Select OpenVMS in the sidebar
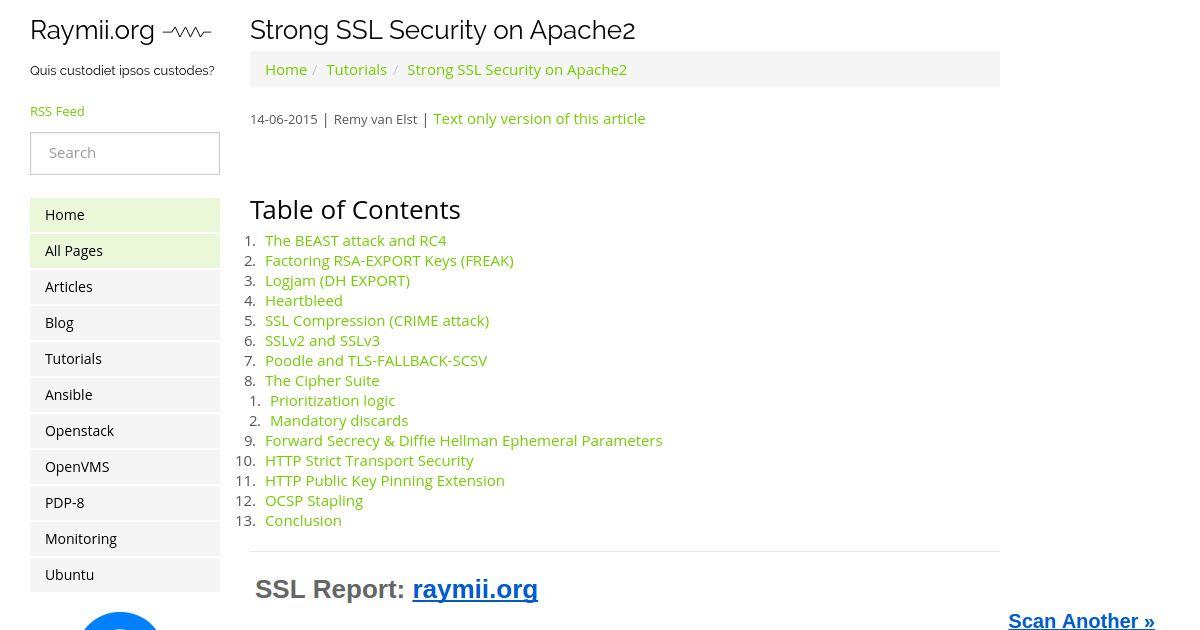This screenshot has width=1200, height=630. tap(125, 467)
